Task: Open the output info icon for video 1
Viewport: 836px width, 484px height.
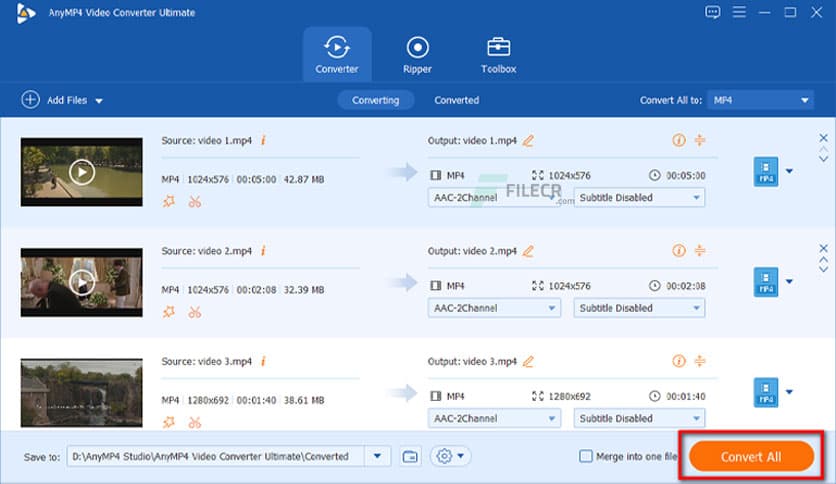Action: (x=679, y=141)
